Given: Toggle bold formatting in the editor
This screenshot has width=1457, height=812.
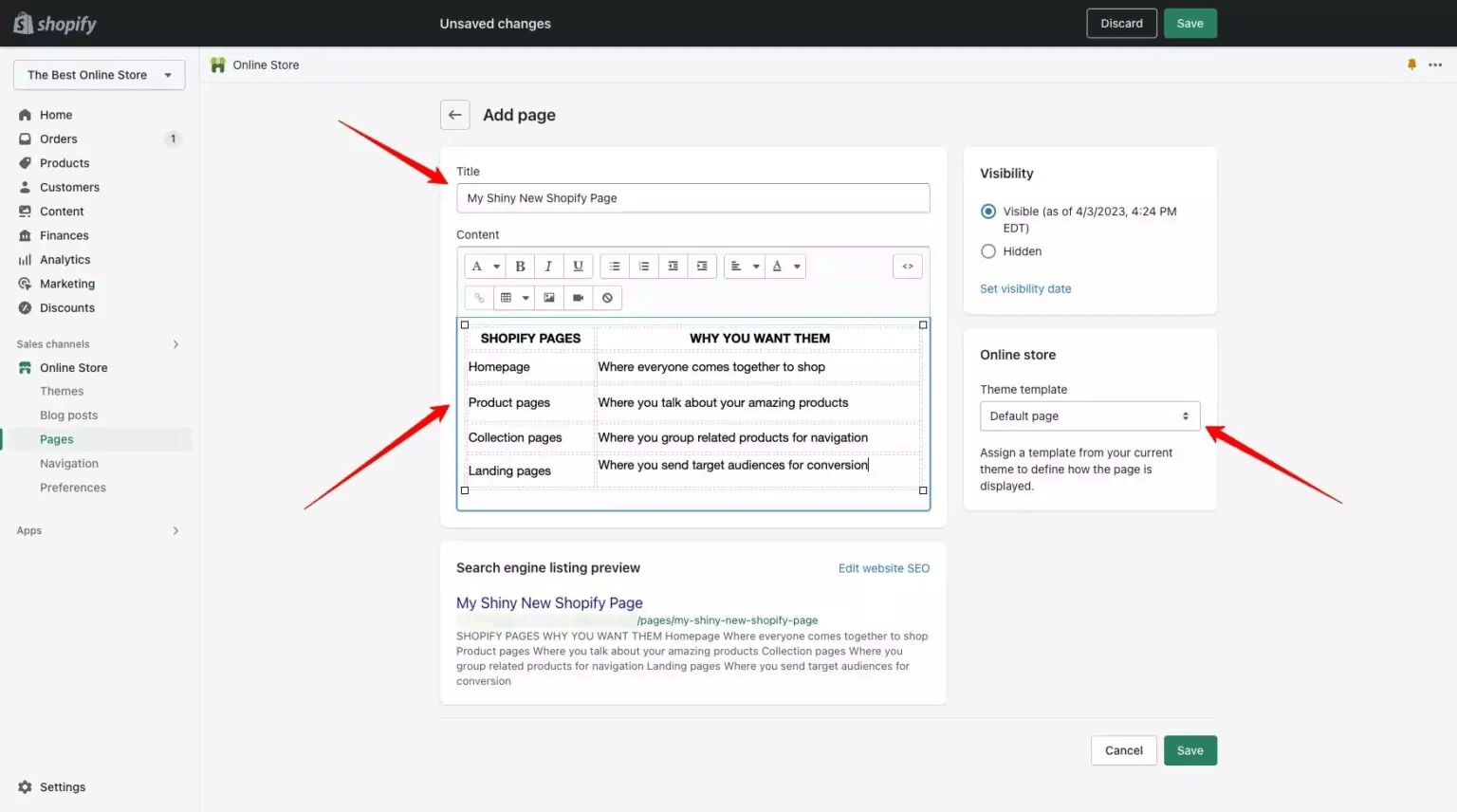Looking at the screenshot, I should pyautogui.click(x=520, y=266).
